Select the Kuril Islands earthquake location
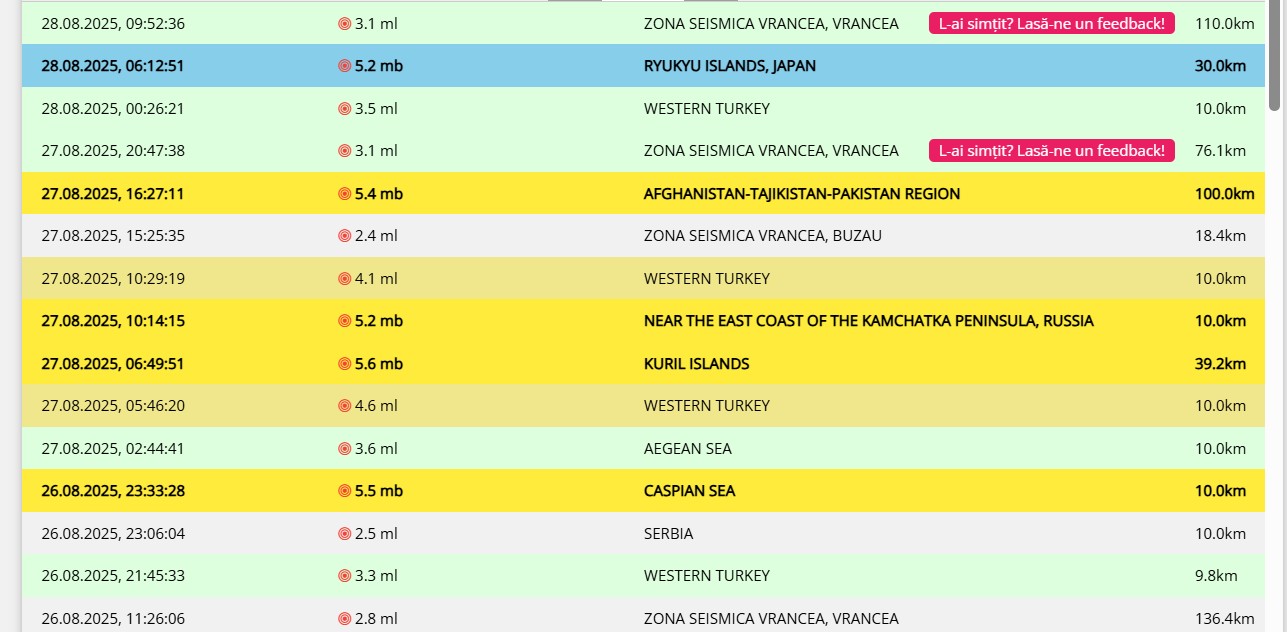Viewport: 1287px width, 632px height. (696, 364)
